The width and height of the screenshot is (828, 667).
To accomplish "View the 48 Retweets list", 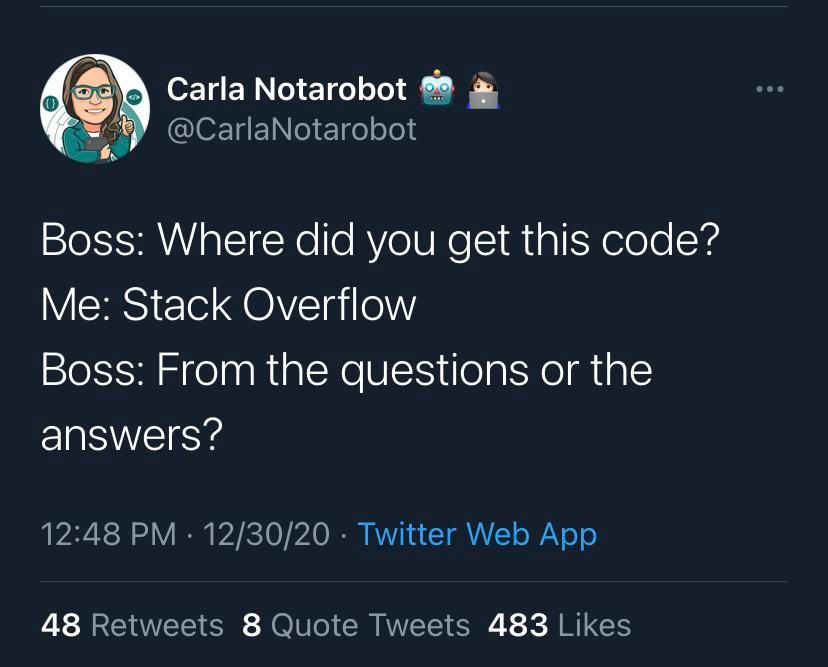I will pos(132,626).
